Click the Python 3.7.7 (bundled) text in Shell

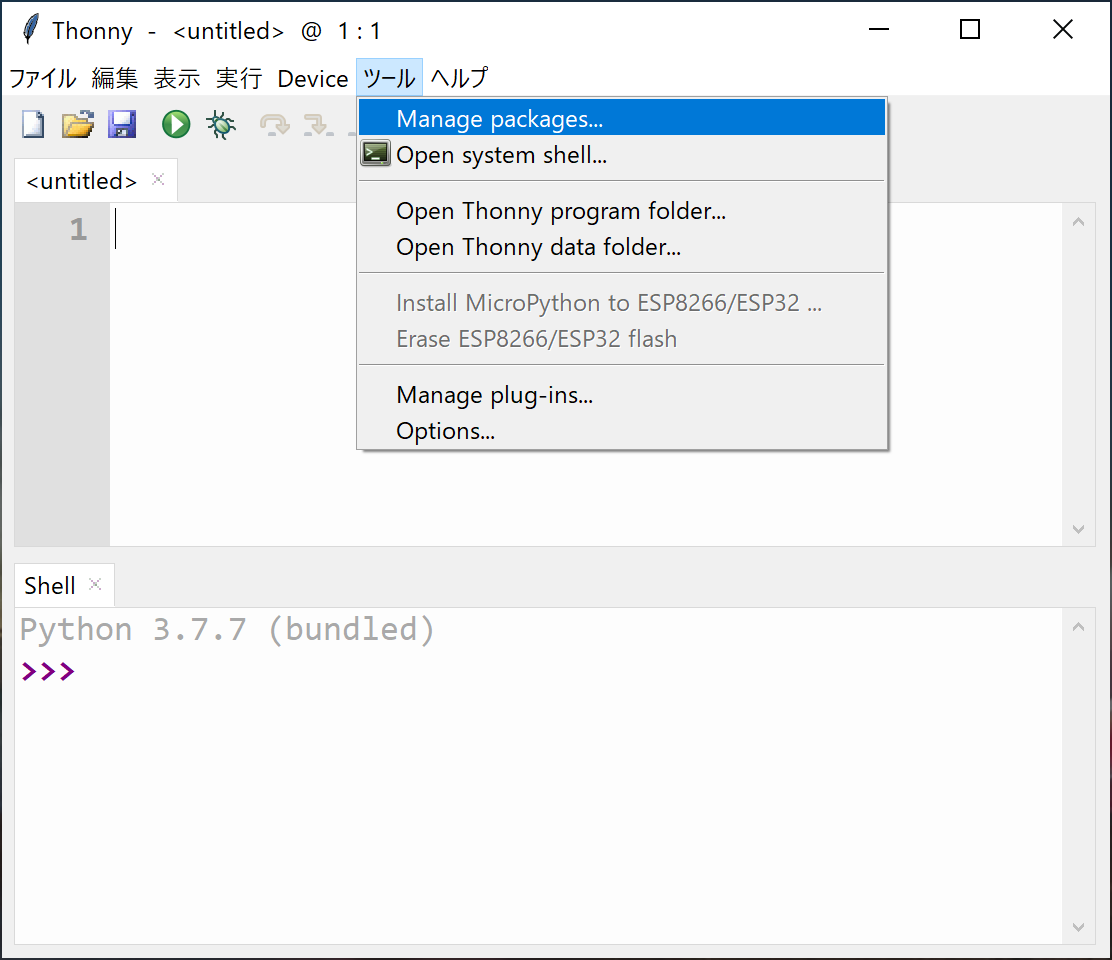227,629
